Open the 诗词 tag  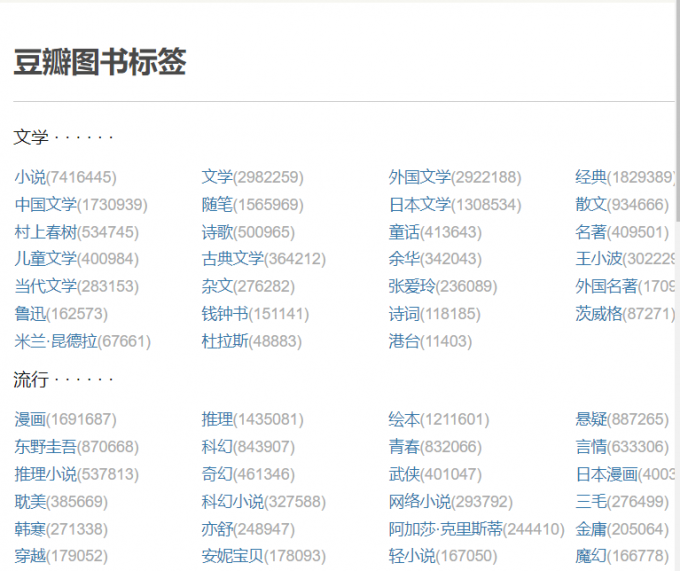coord(404,313)
